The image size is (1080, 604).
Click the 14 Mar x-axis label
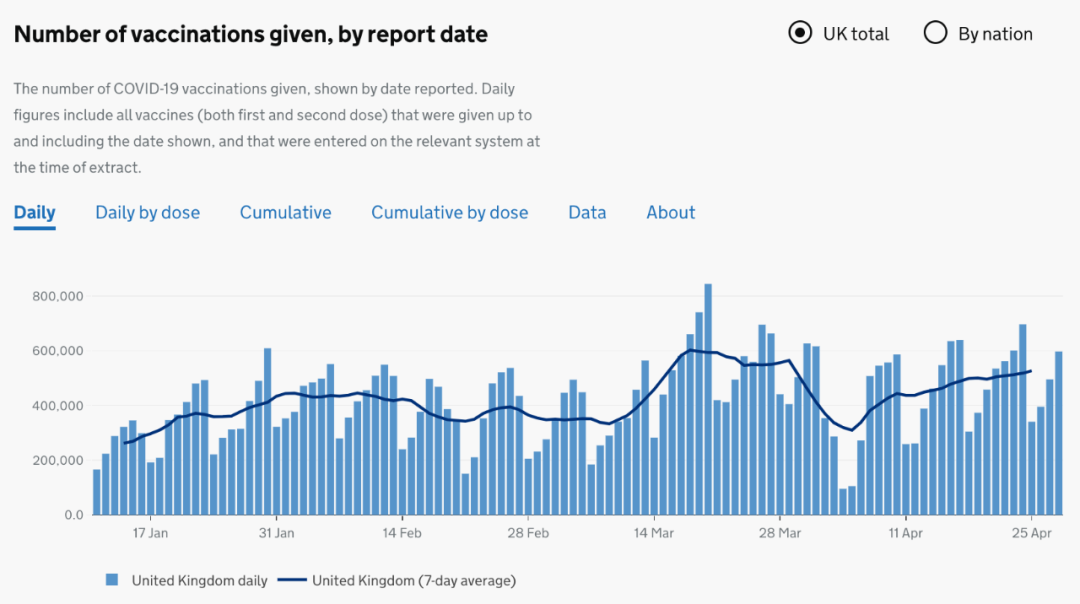(654, 533)
